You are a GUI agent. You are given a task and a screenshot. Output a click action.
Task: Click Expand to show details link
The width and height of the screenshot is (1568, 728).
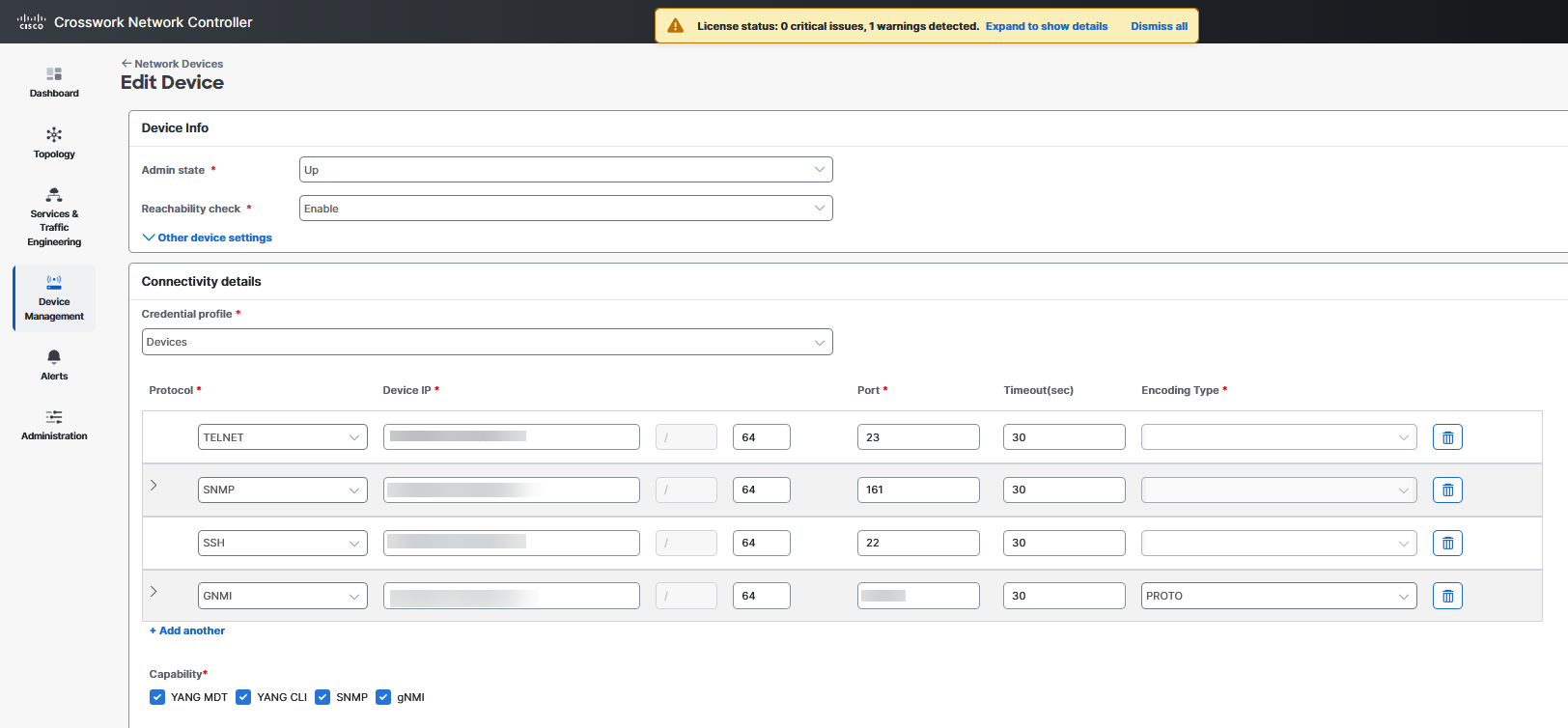click(1047, 26)
